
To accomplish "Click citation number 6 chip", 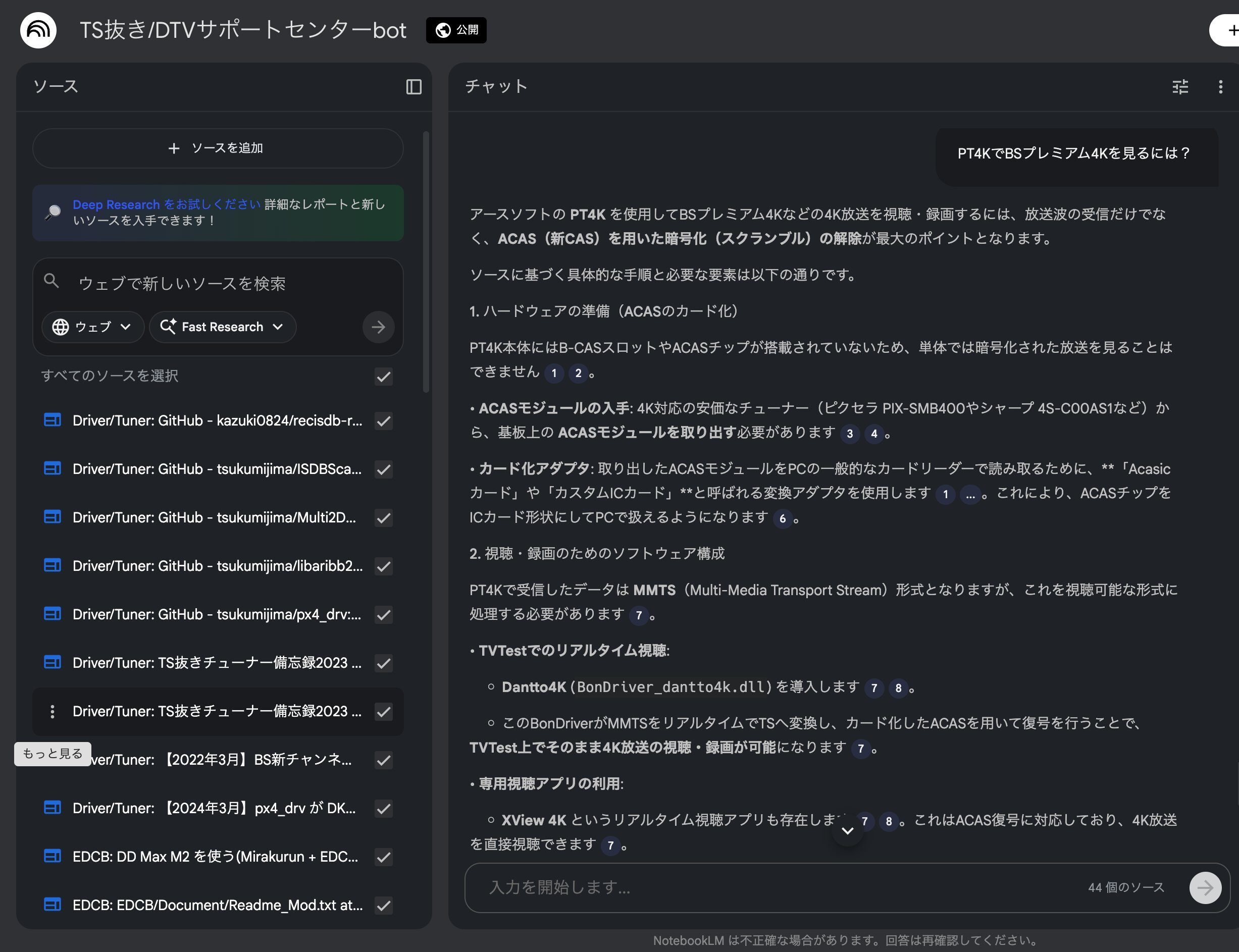I will pos(783,518).
